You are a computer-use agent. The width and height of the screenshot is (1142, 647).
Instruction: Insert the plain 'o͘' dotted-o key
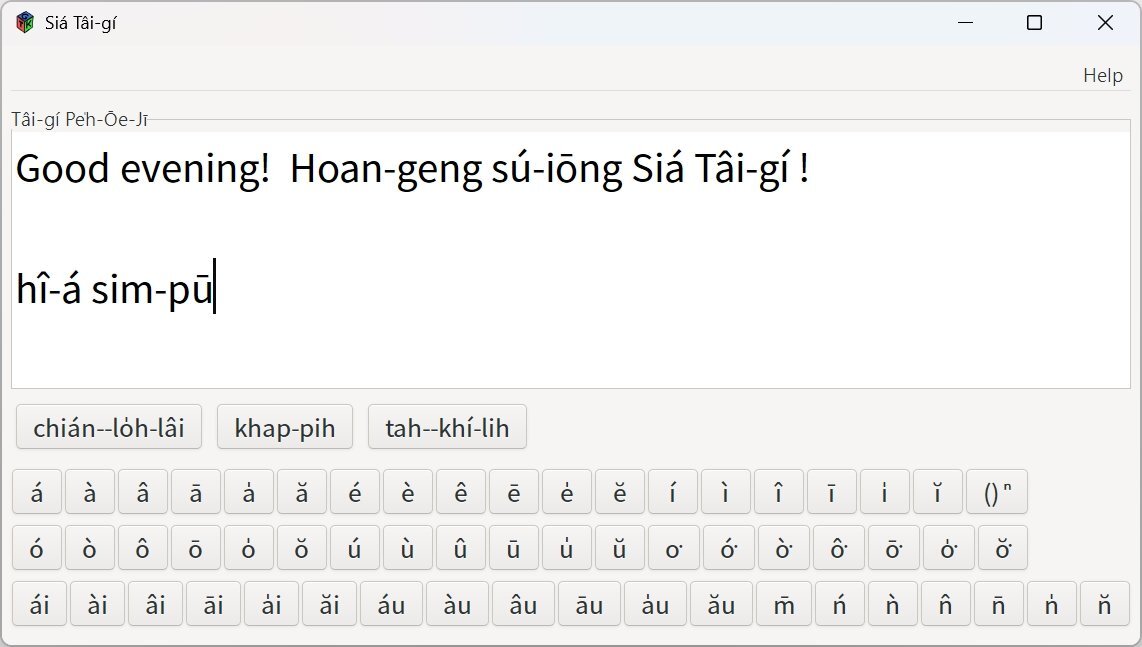tap(673, 548)
